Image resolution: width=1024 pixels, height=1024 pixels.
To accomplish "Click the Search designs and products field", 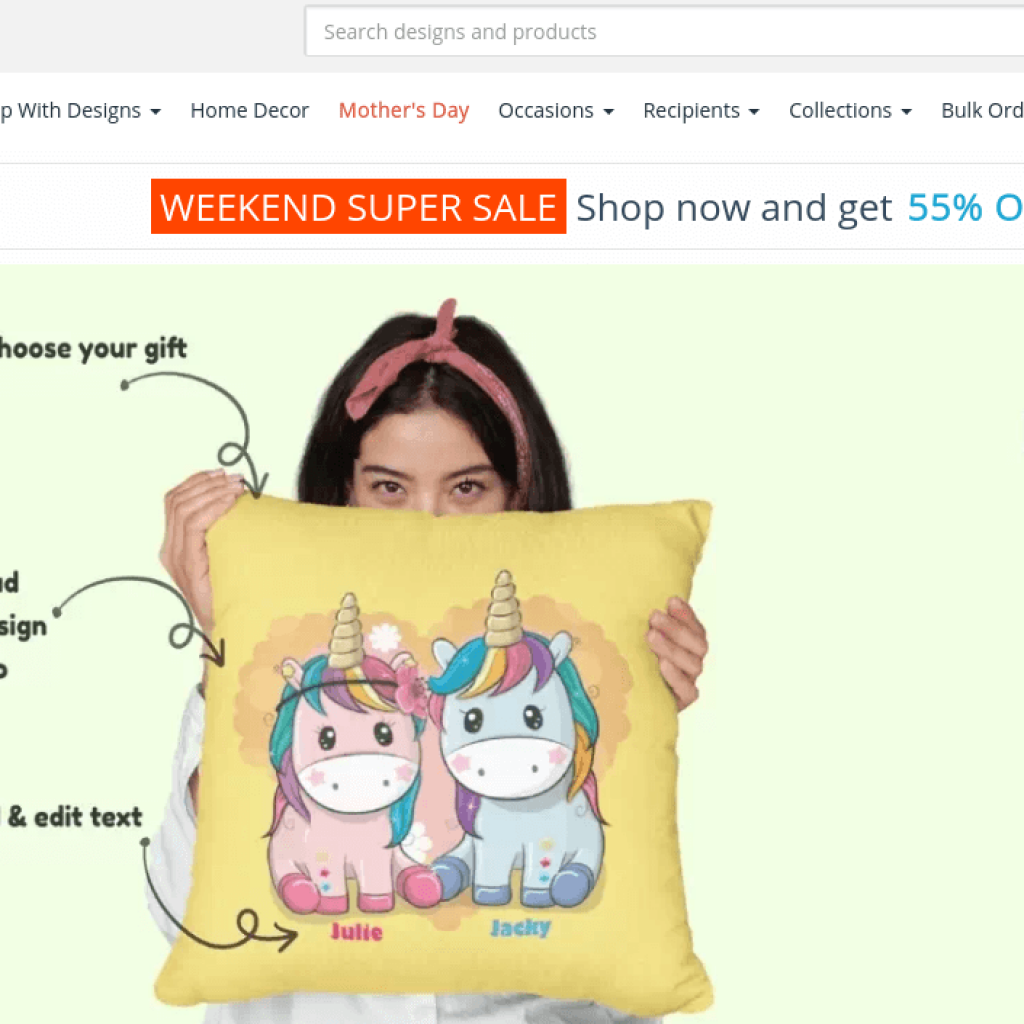I will pos(664,31).
